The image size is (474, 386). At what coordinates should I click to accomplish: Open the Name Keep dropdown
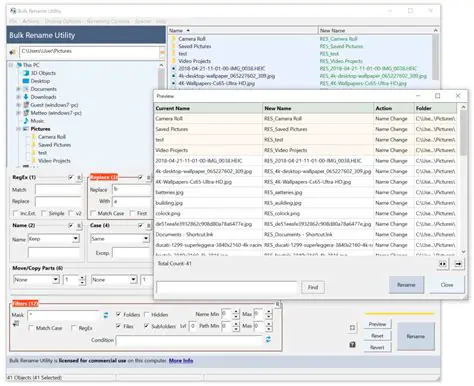point(76,239)
